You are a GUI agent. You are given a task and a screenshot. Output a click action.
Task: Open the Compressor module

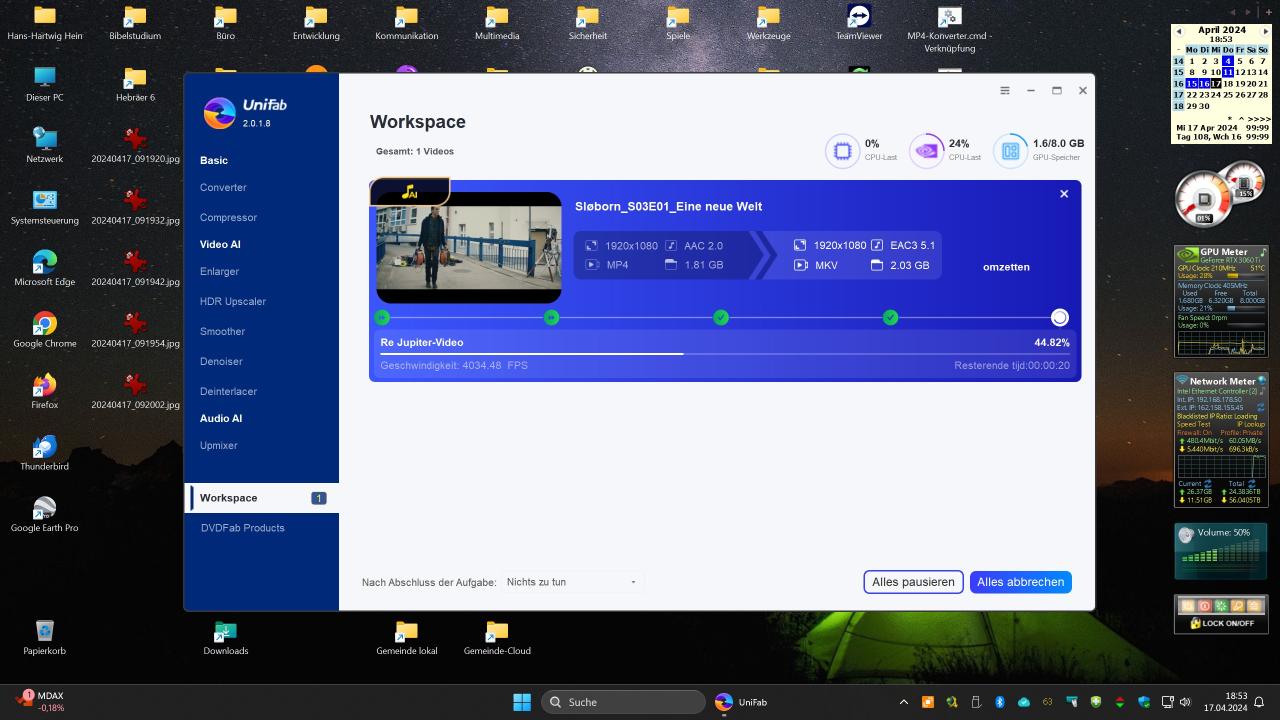point(228,217)
